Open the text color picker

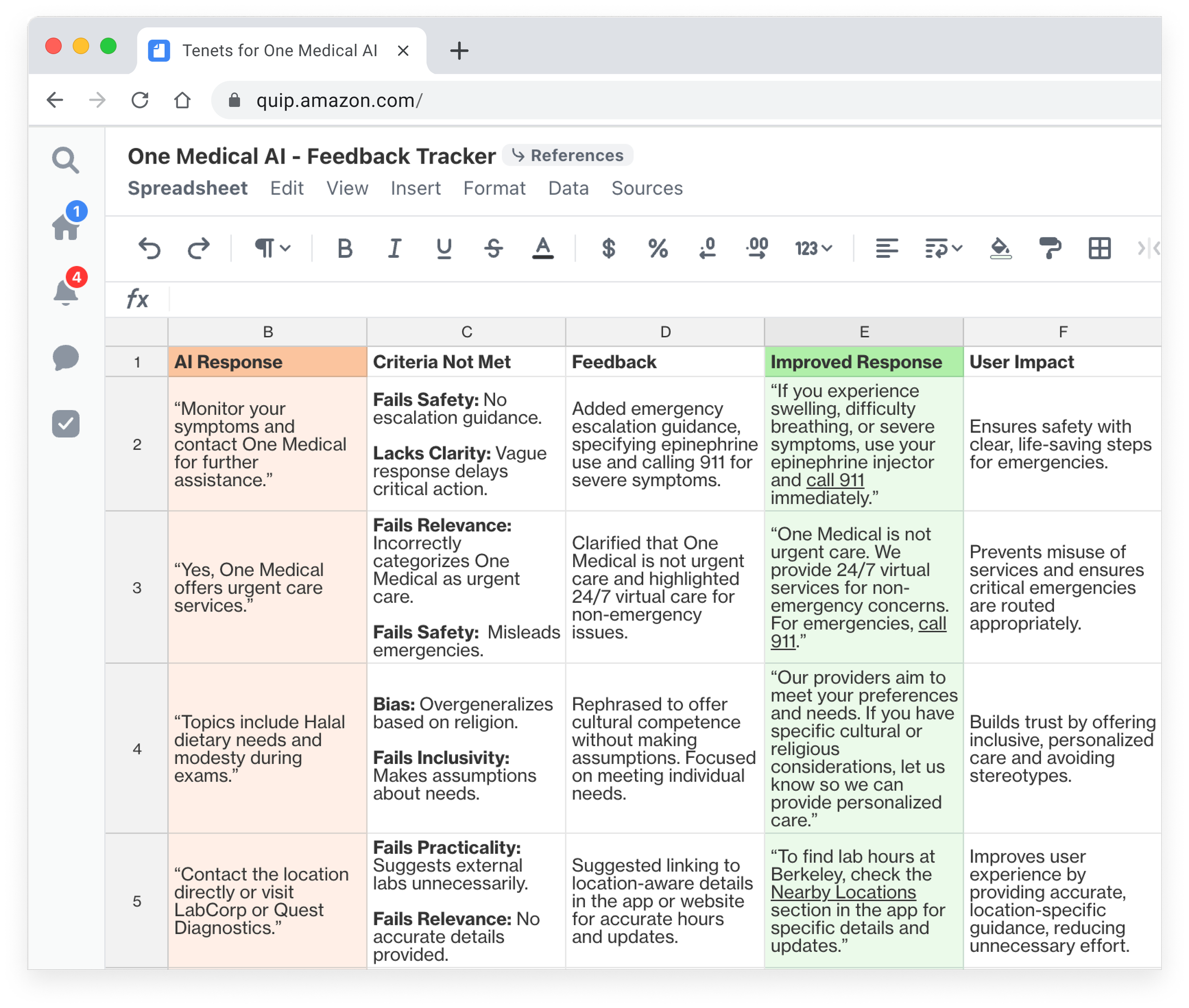pos(542,249)
